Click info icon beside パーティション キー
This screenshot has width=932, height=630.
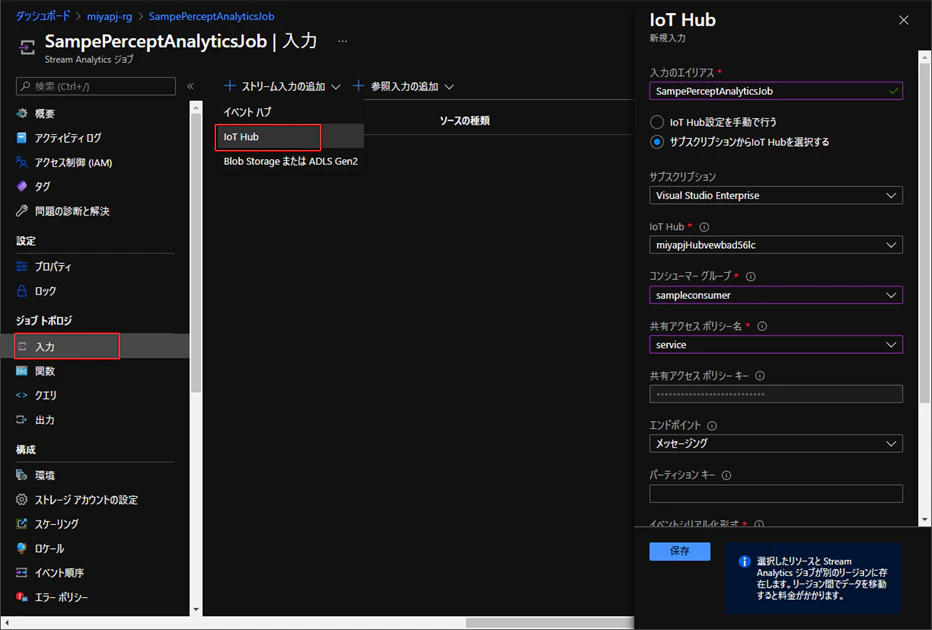(726, 475)
